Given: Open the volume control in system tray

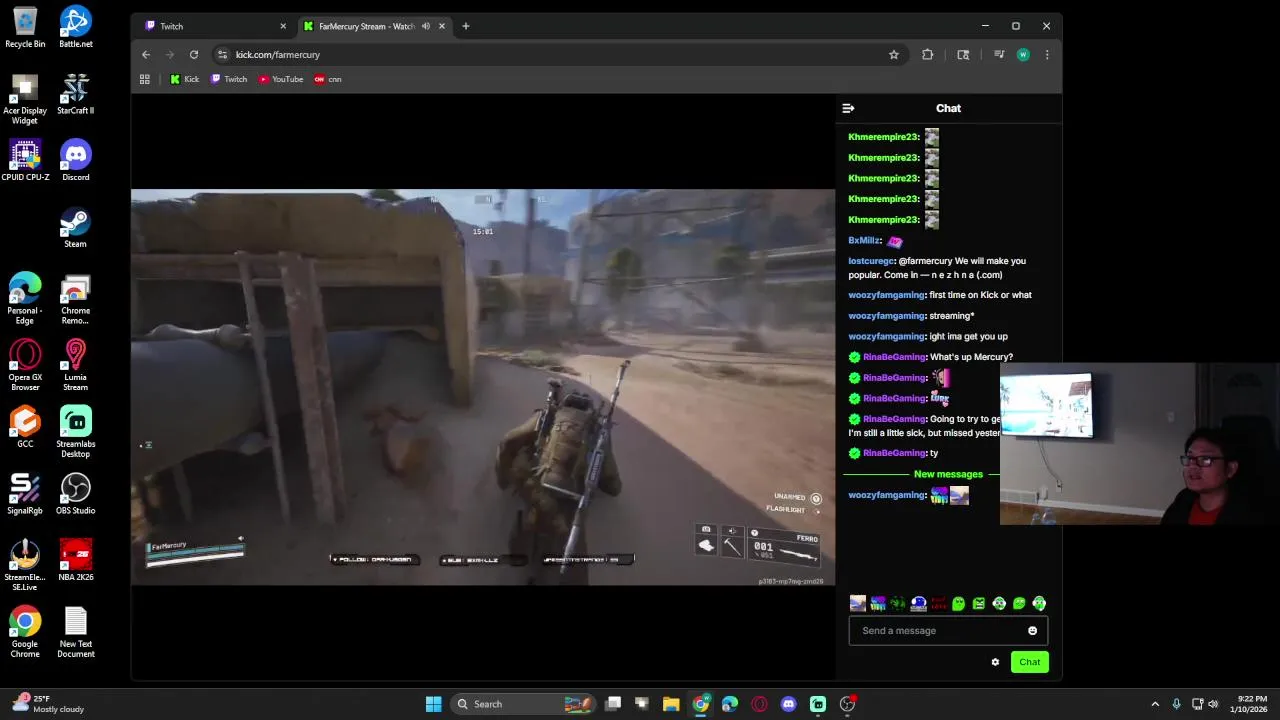Looking at the screenshot, I should coord(1213,704).
